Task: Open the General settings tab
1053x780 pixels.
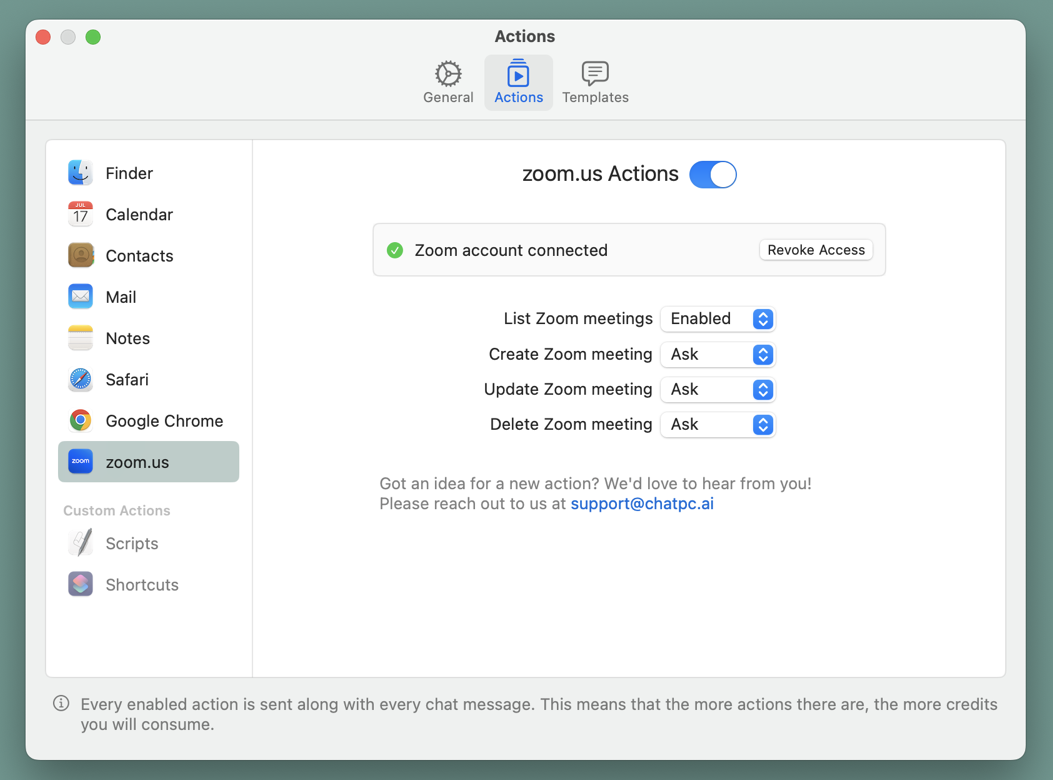Action: tap(448, 83)
